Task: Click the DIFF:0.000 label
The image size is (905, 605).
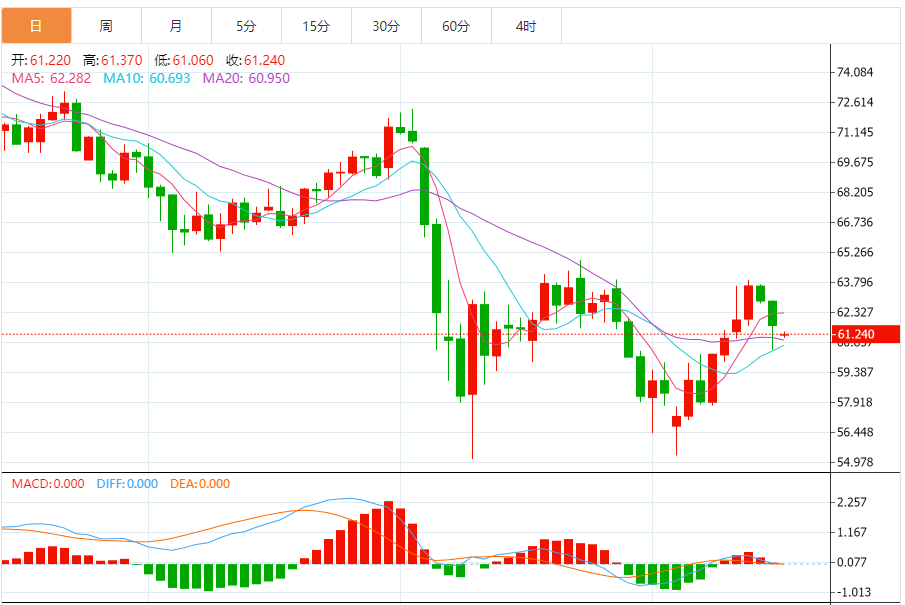Action: [127, 484]
